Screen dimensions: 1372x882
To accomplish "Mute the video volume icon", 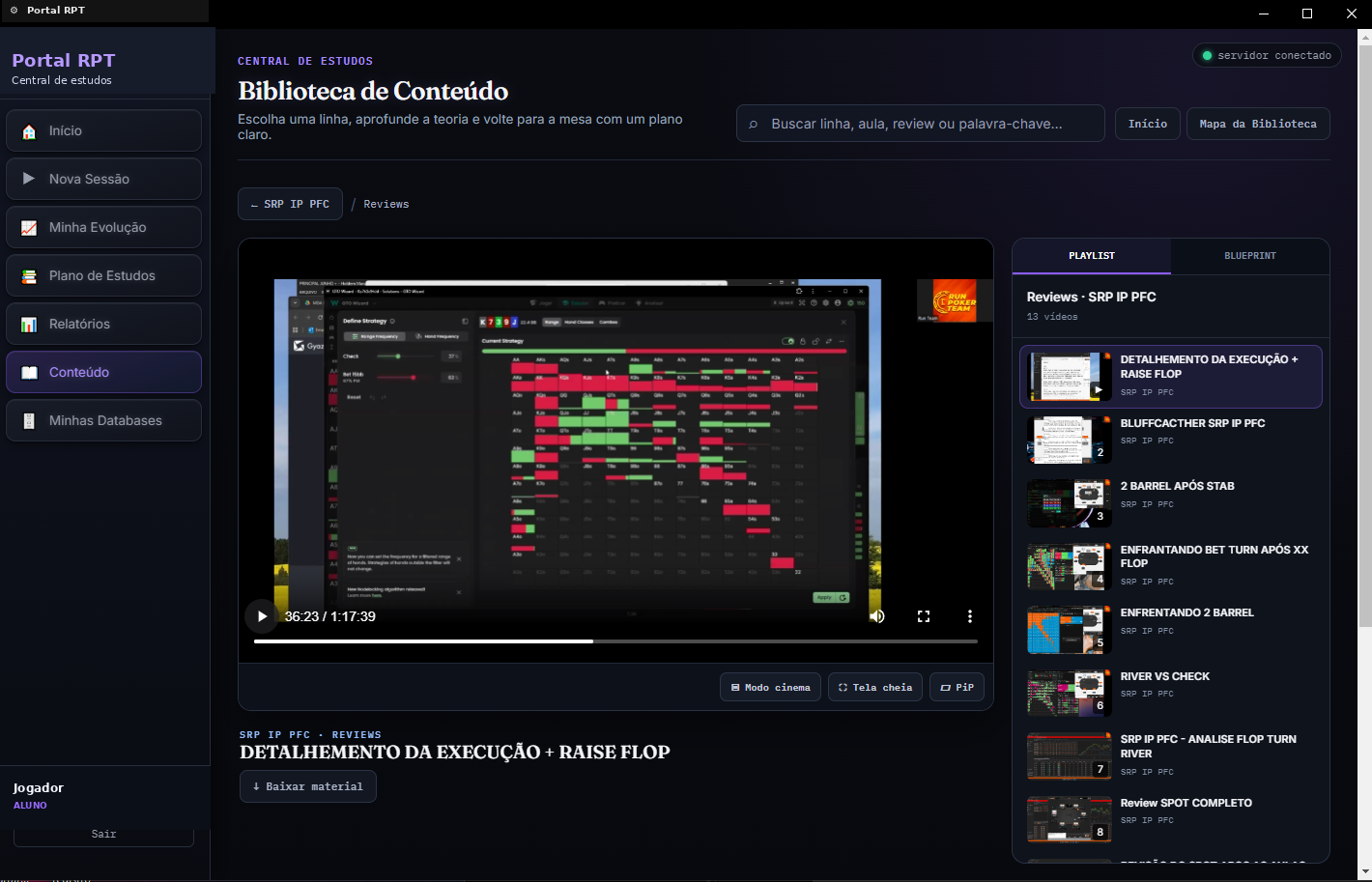I will [x=877, y=616].
